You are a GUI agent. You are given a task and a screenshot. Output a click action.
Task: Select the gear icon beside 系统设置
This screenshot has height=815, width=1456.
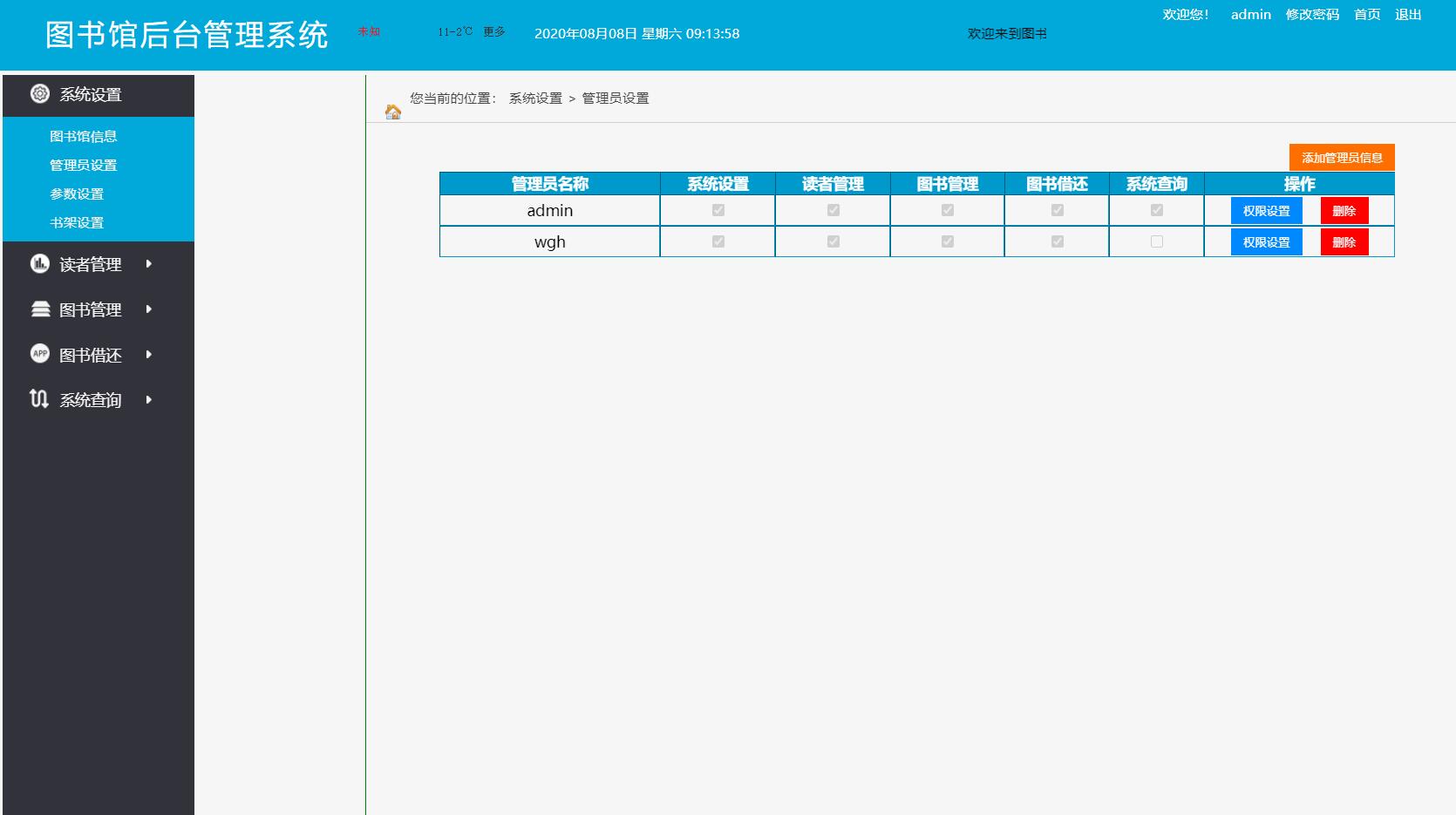click(x=38, y=94)
